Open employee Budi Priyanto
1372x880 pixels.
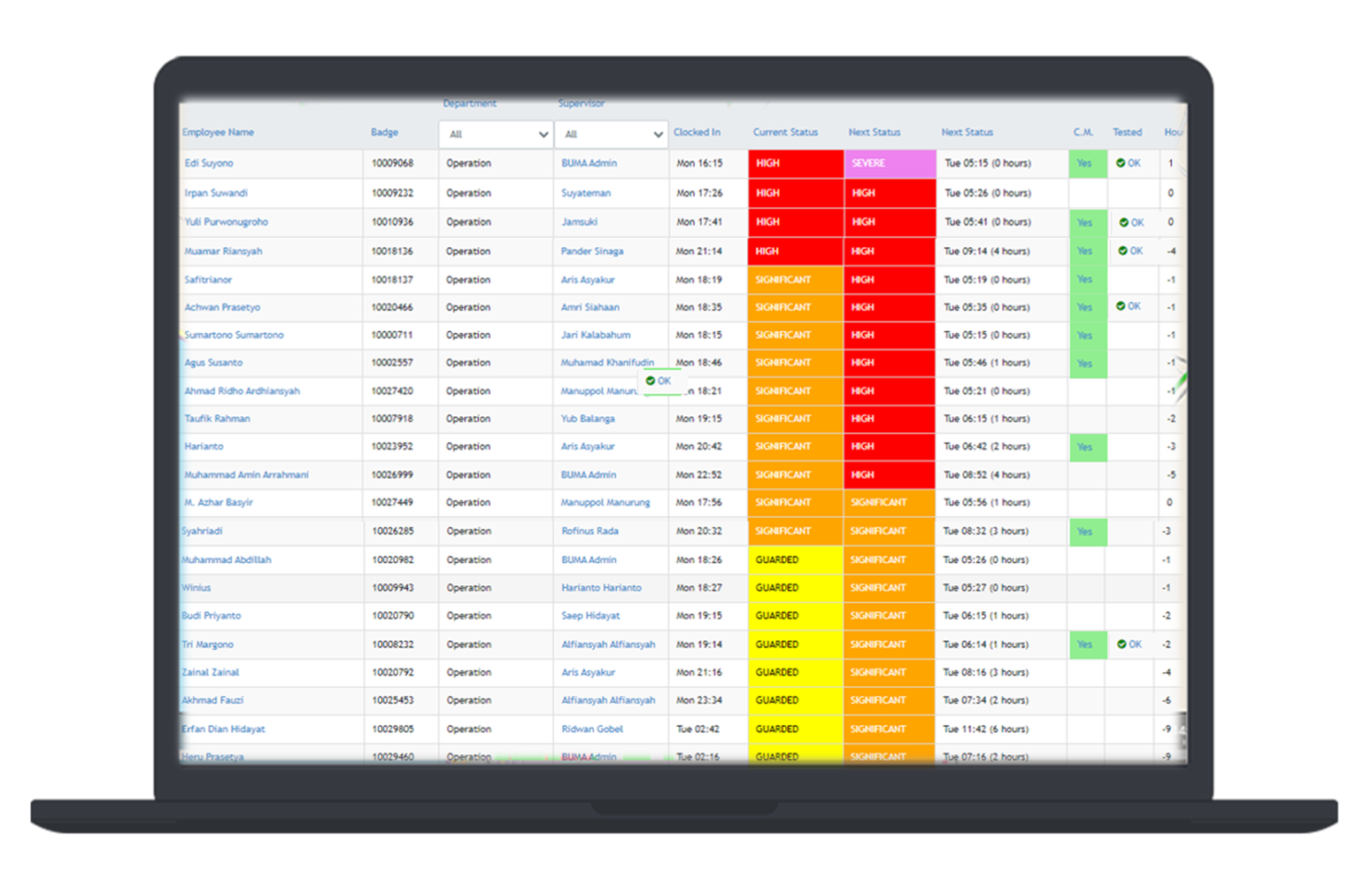212,615
